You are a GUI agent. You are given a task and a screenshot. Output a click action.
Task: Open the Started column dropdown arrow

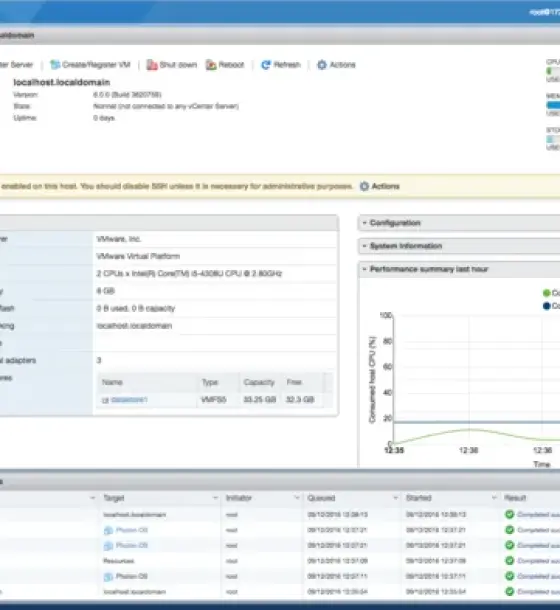[494, 498]
